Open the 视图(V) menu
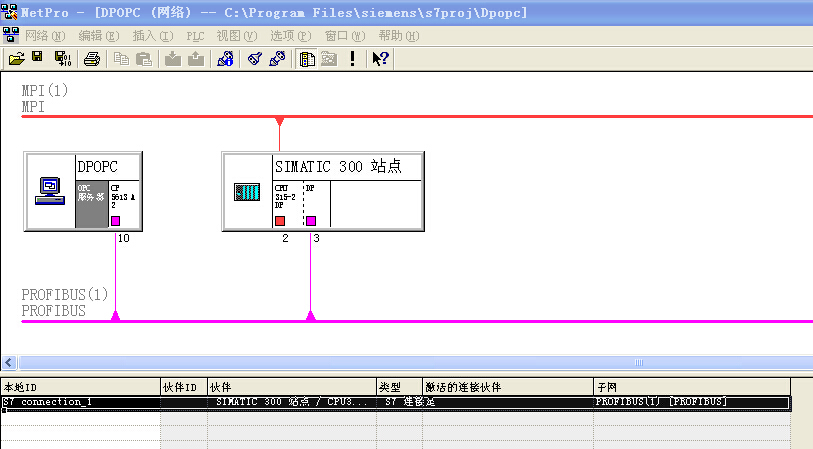813x449 pixels. click(x=237, y=36)
